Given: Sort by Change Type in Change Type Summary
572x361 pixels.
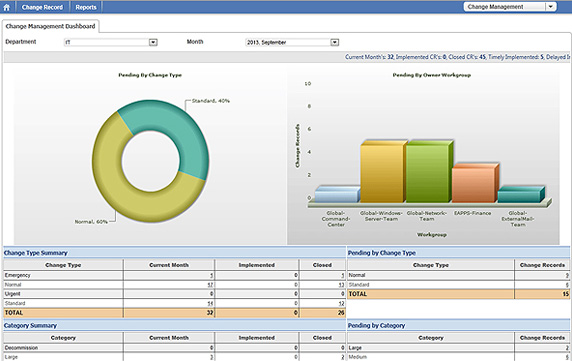Looking at the screenshot, I should coord(63,265).
